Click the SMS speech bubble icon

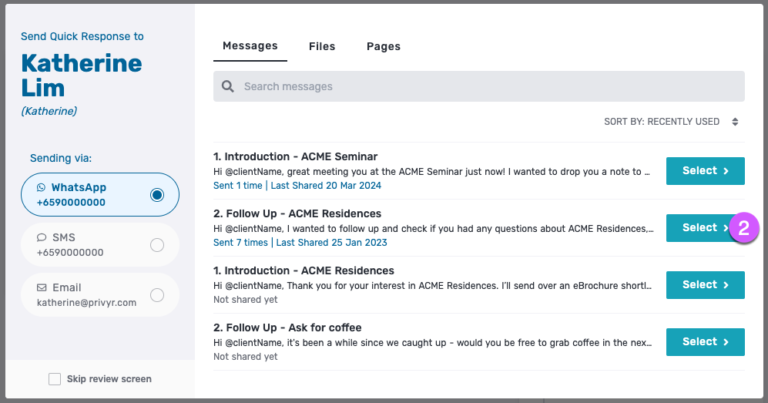[x=42, y=237]
